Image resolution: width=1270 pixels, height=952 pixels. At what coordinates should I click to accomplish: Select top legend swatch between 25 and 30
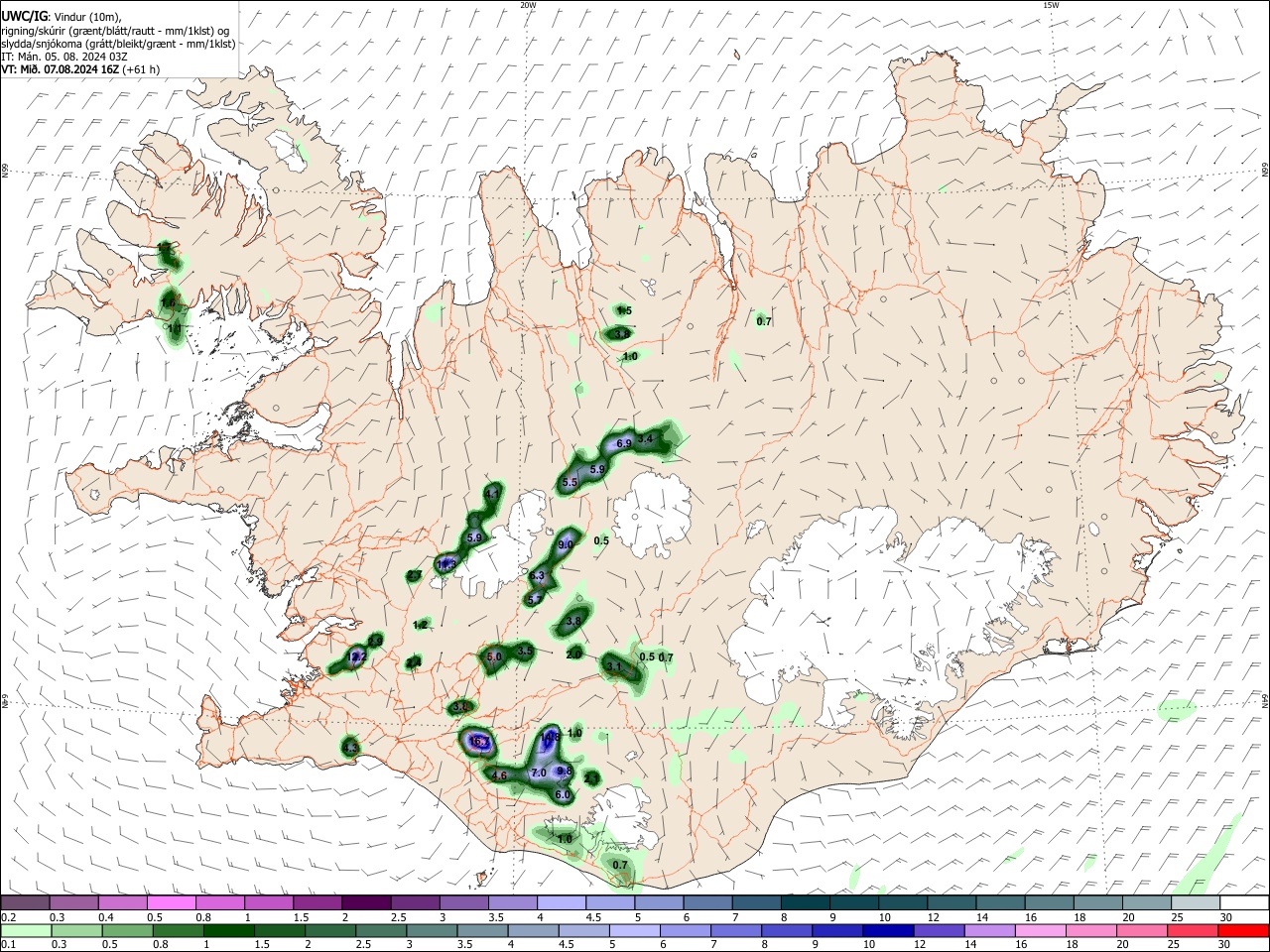point(1197,902)
